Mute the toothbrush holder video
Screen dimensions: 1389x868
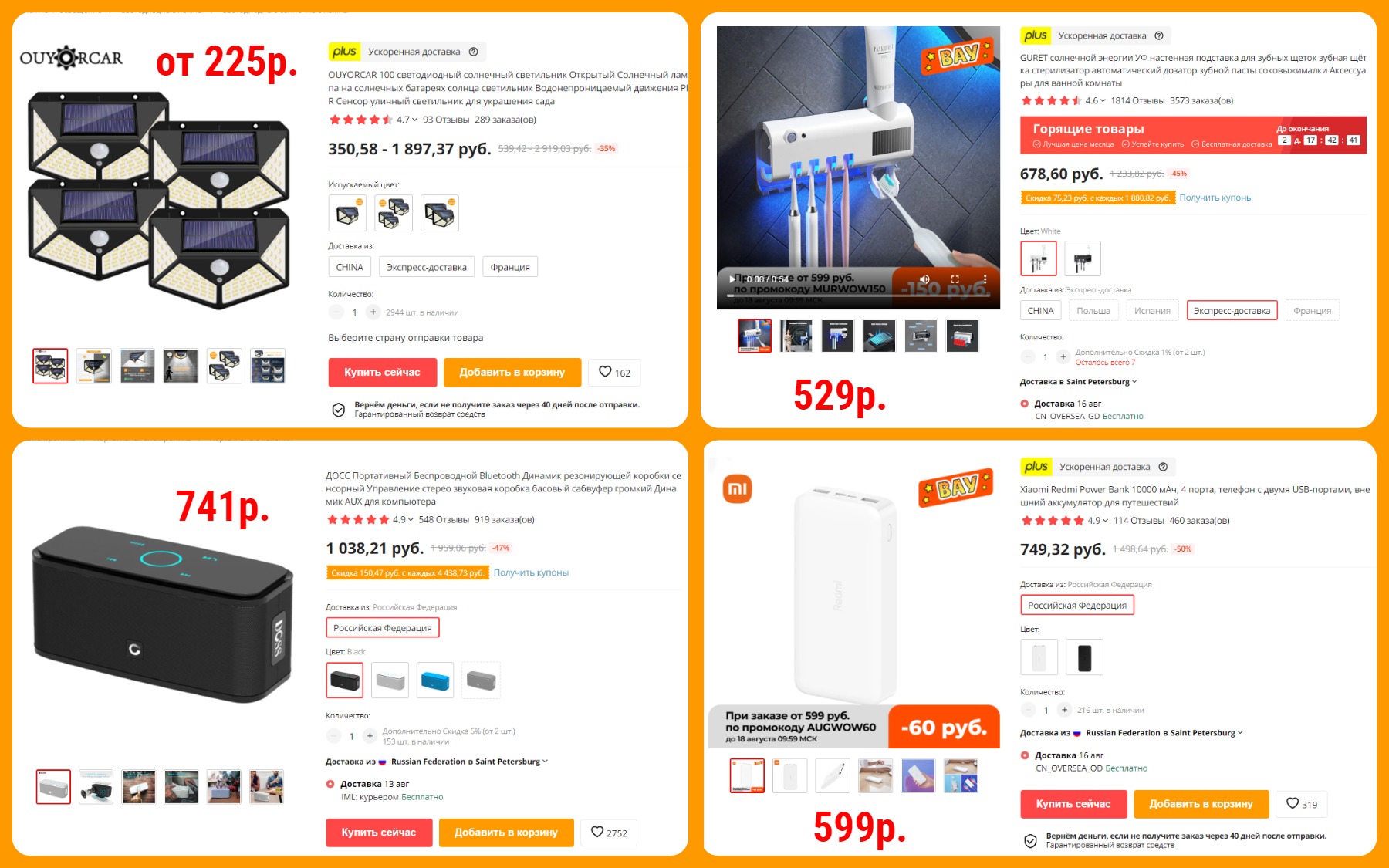tap(924, 279)
